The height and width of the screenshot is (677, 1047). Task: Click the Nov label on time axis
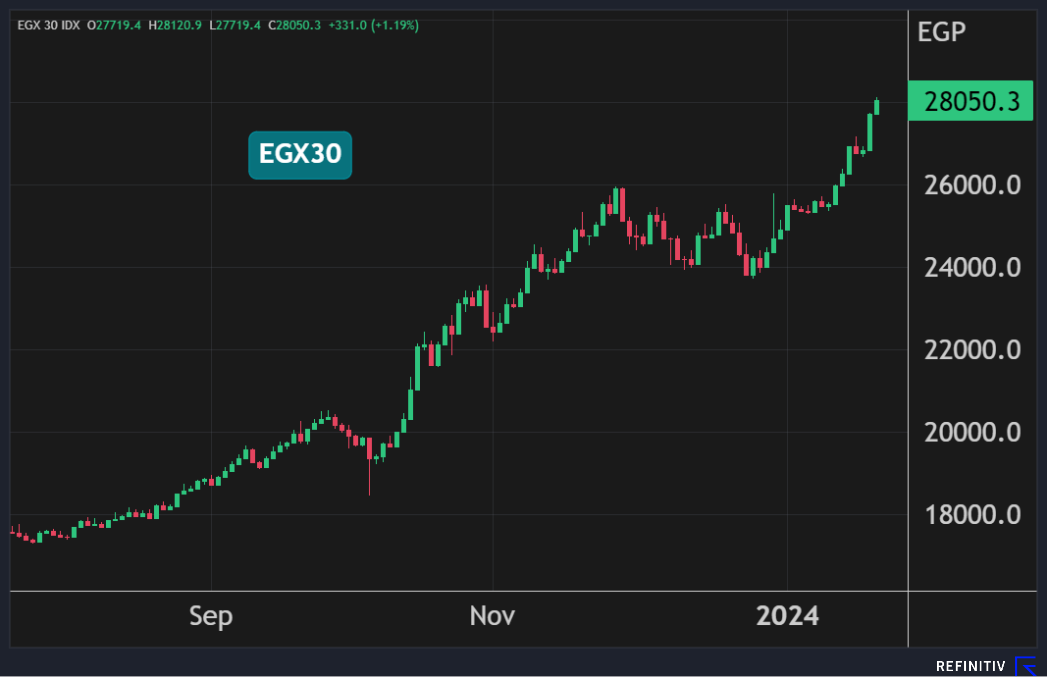tap(492, 616)
